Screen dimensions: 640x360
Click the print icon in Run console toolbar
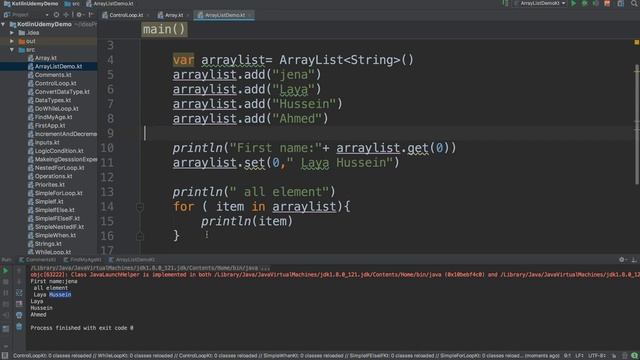[x=19, y=315]
